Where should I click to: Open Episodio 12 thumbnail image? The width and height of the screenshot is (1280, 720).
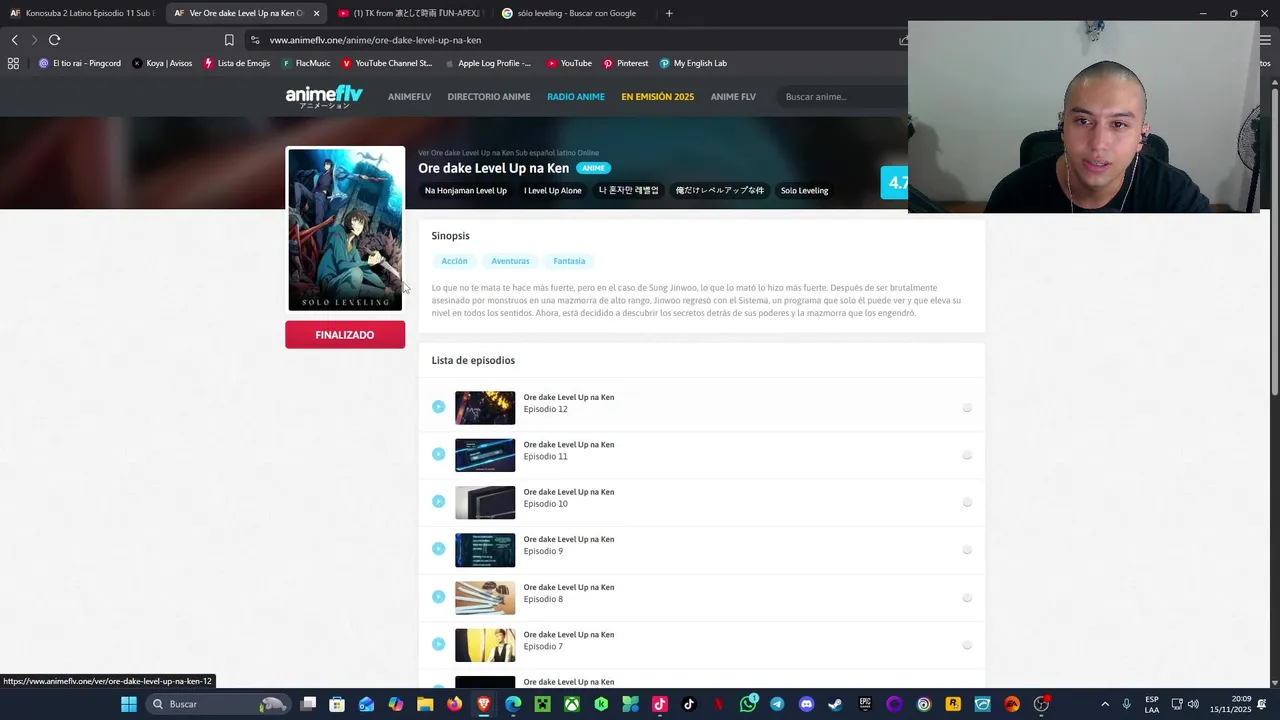(485, 408)
